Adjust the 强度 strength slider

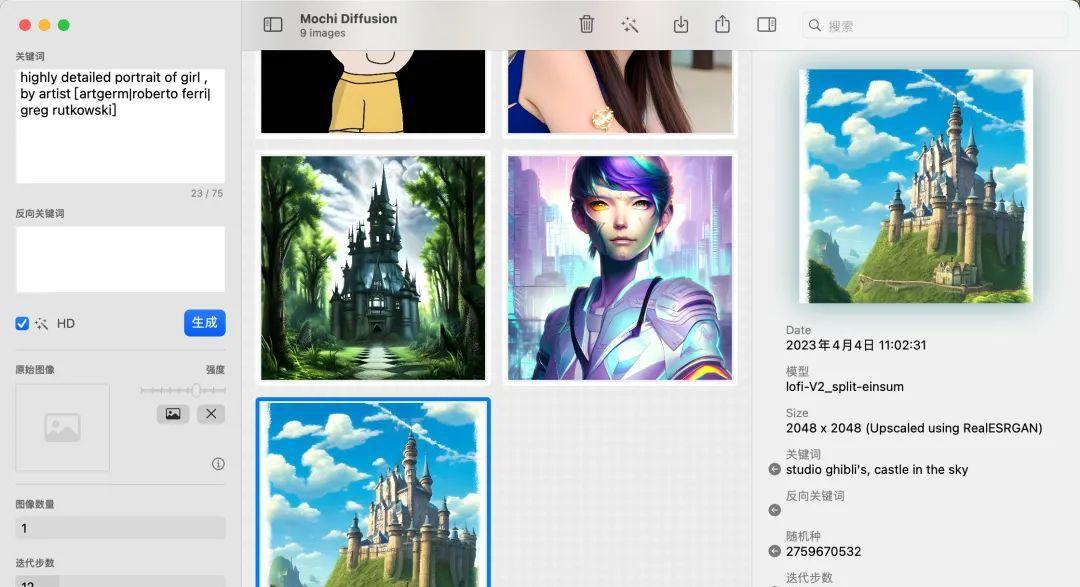pos(183,391)
